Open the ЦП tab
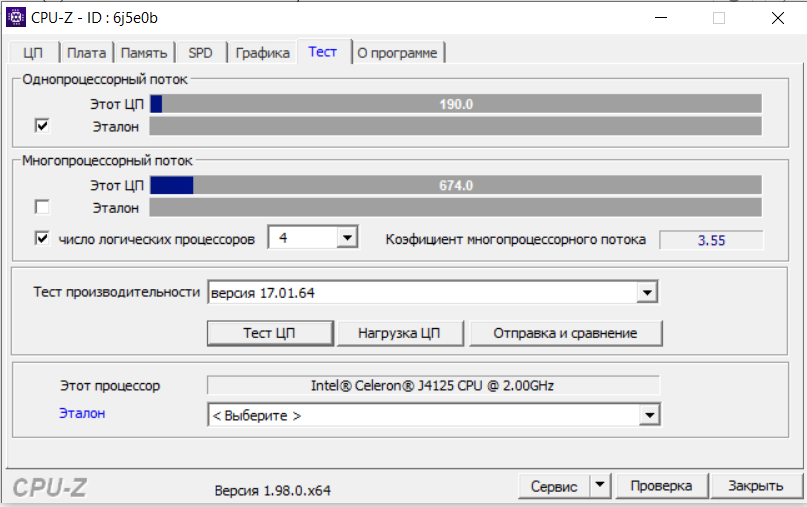The image size is (807, 507). tap(33, 53)
